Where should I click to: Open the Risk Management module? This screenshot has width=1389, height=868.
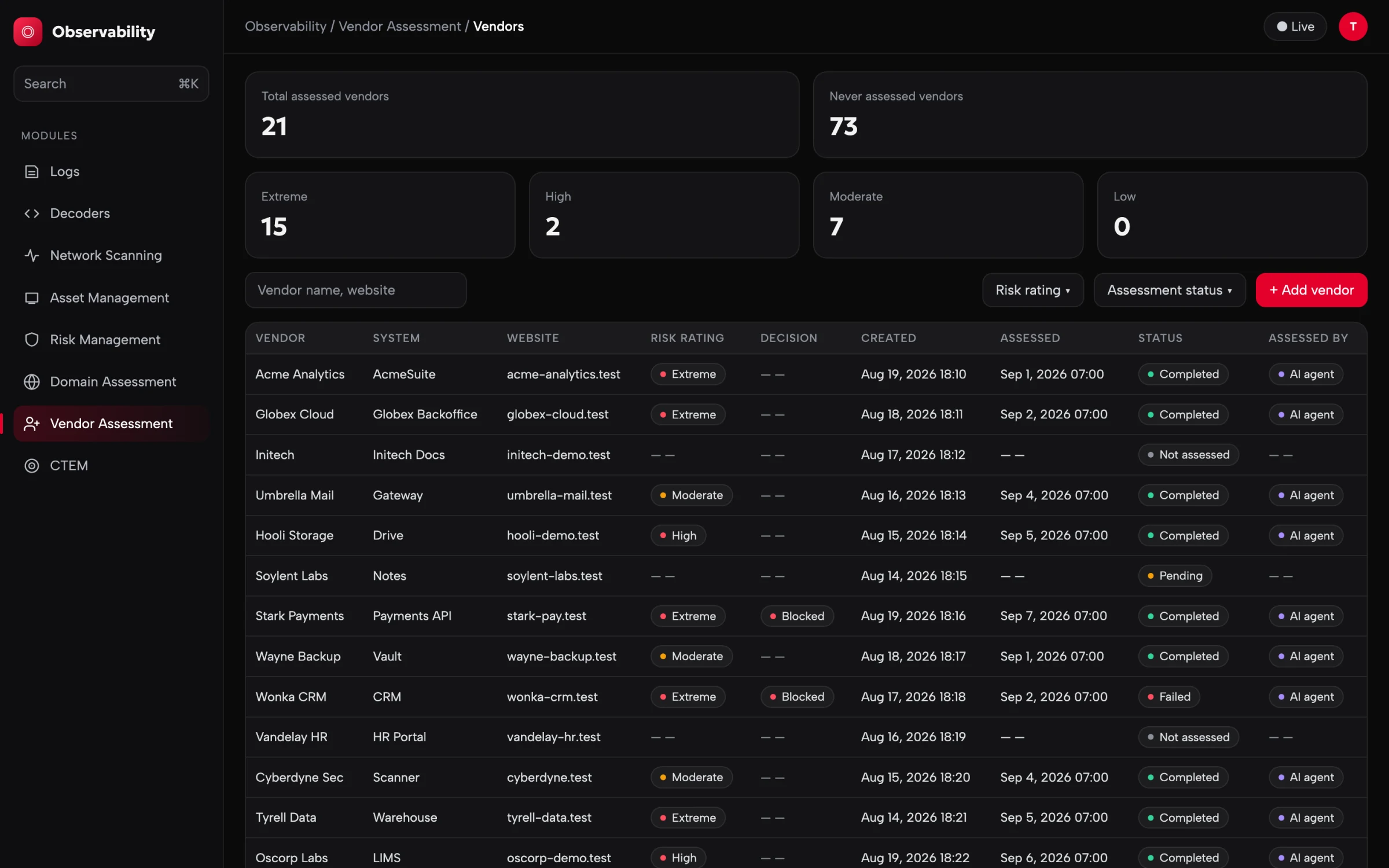tap(111, 340)
